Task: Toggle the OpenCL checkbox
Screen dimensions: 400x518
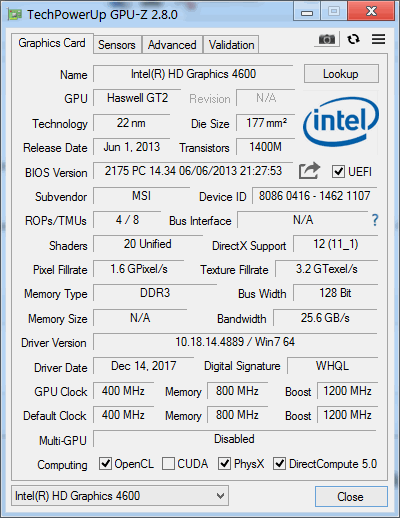Action: coord(105,464)
